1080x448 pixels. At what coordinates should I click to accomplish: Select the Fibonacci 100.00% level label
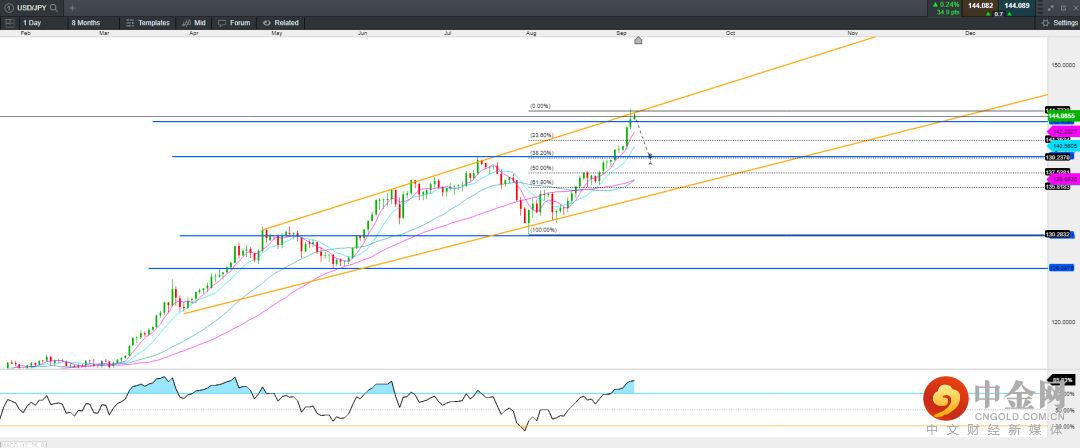click(x=543, y=230)
